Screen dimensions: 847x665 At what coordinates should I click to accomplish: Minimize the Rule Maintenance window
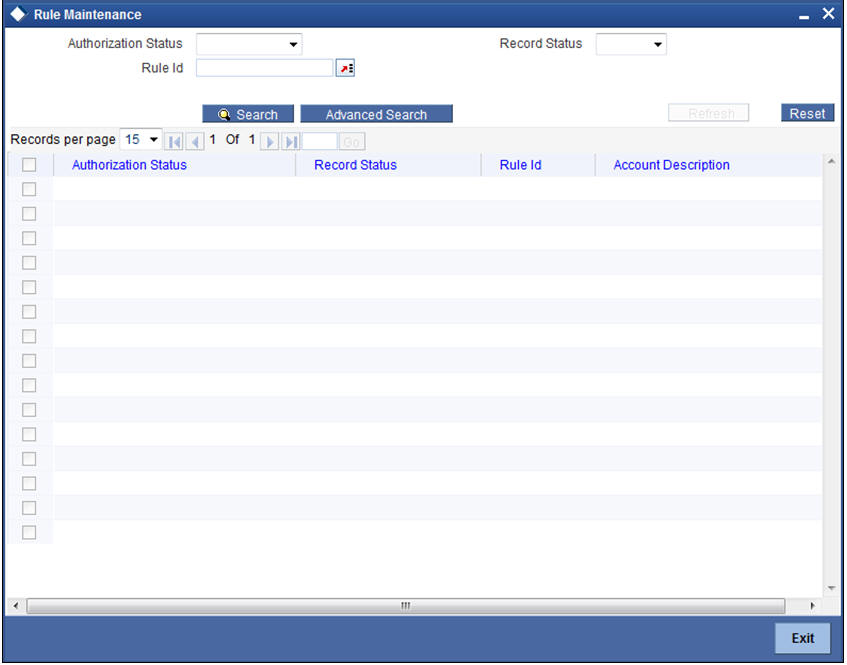pyautogui.click(x=804, y=16)
